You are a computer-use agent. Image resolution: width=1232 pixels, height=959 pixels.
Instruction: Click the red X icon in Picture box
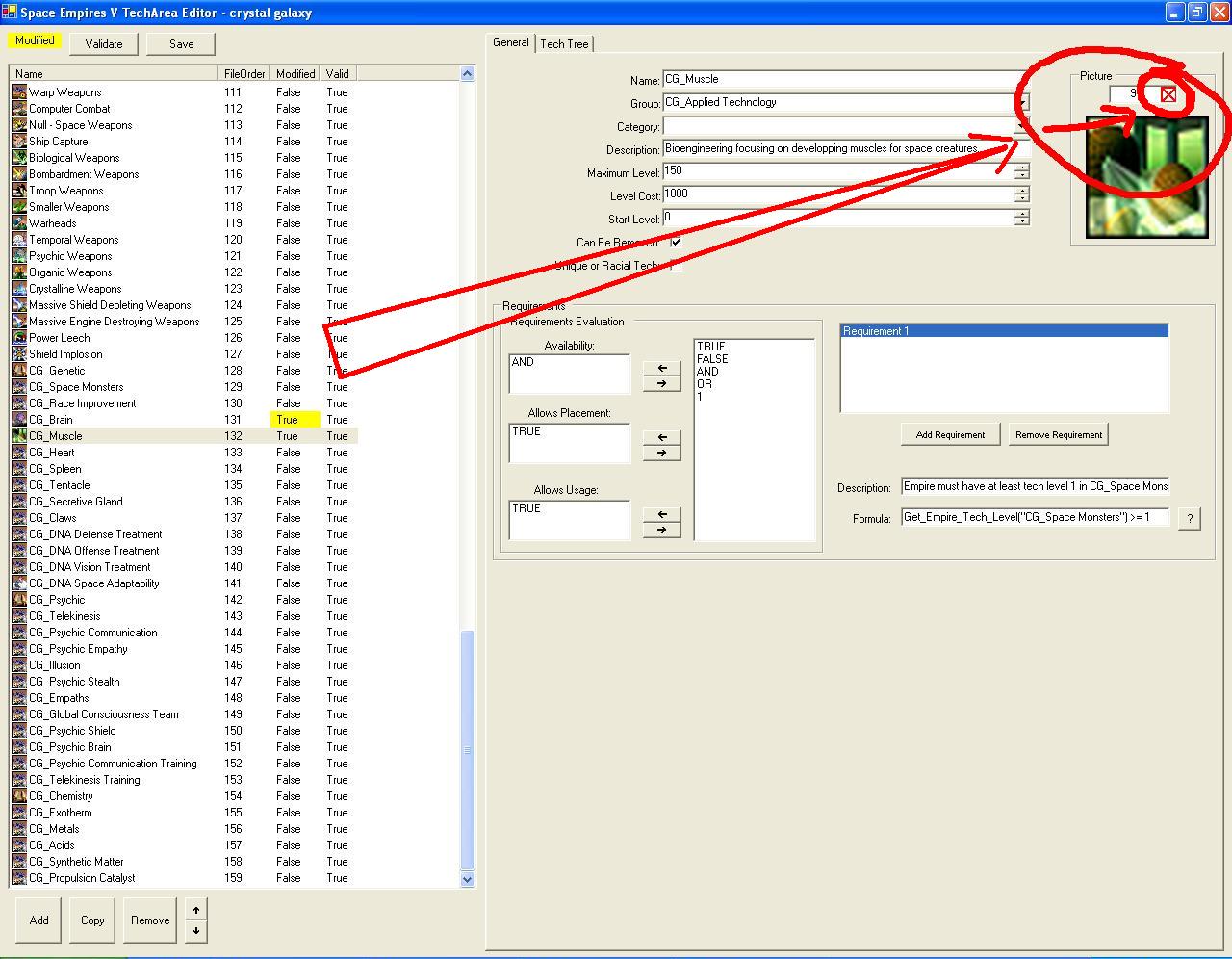click(1168, 94)
